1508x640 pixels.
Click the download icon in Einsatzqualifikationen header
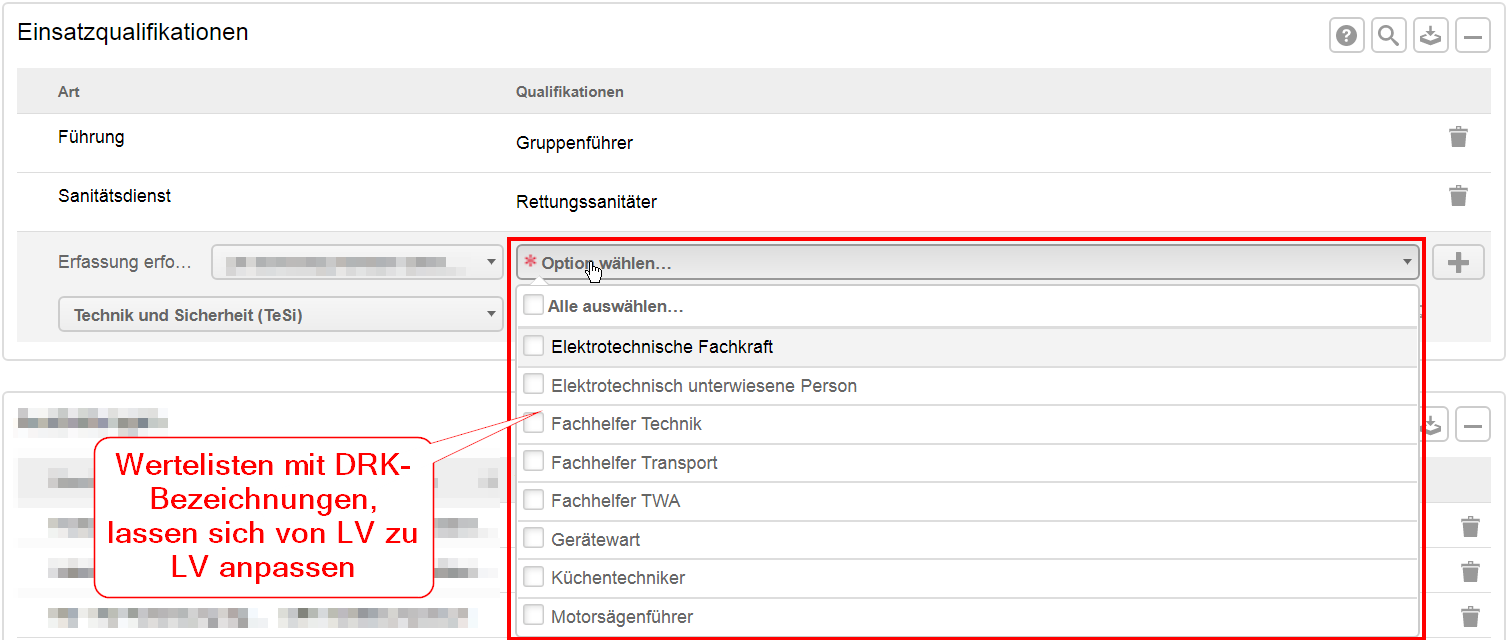pyautogui.click(x=1431, y=36)
